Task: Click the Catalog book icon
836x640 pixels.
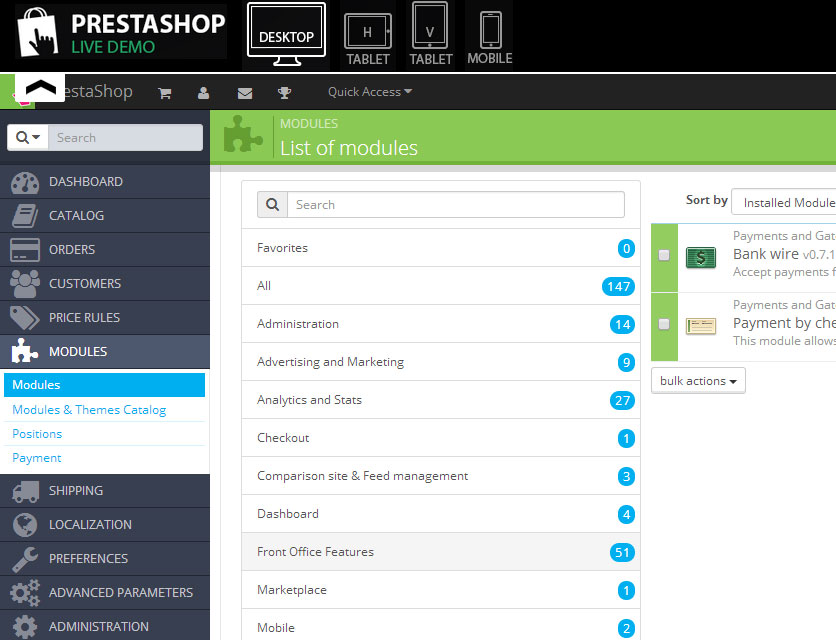Action: point(25,216)
